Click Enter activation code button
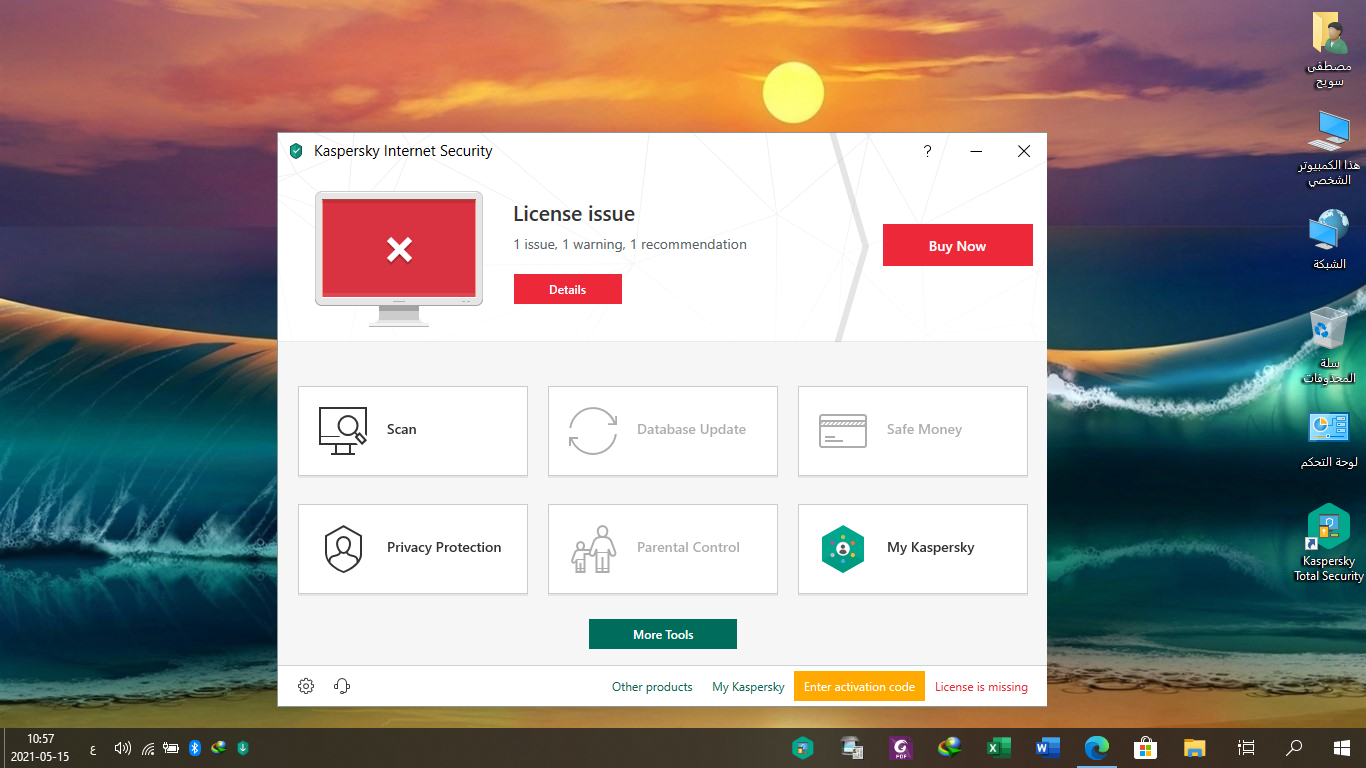 (859, 686)
